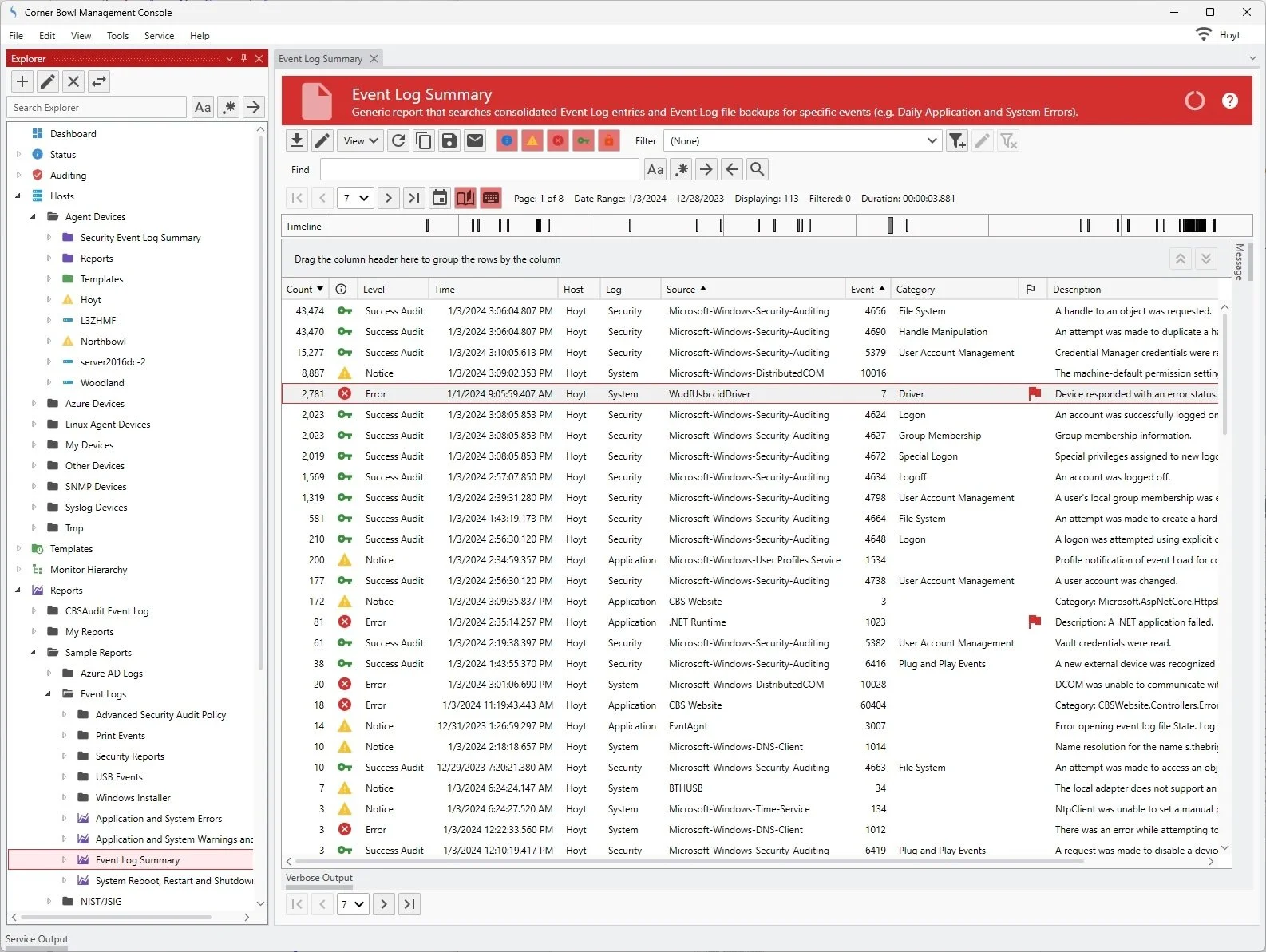Click the Explorer search next arrow
Screen dimensions: 1266x952
[x=253, y=107]
